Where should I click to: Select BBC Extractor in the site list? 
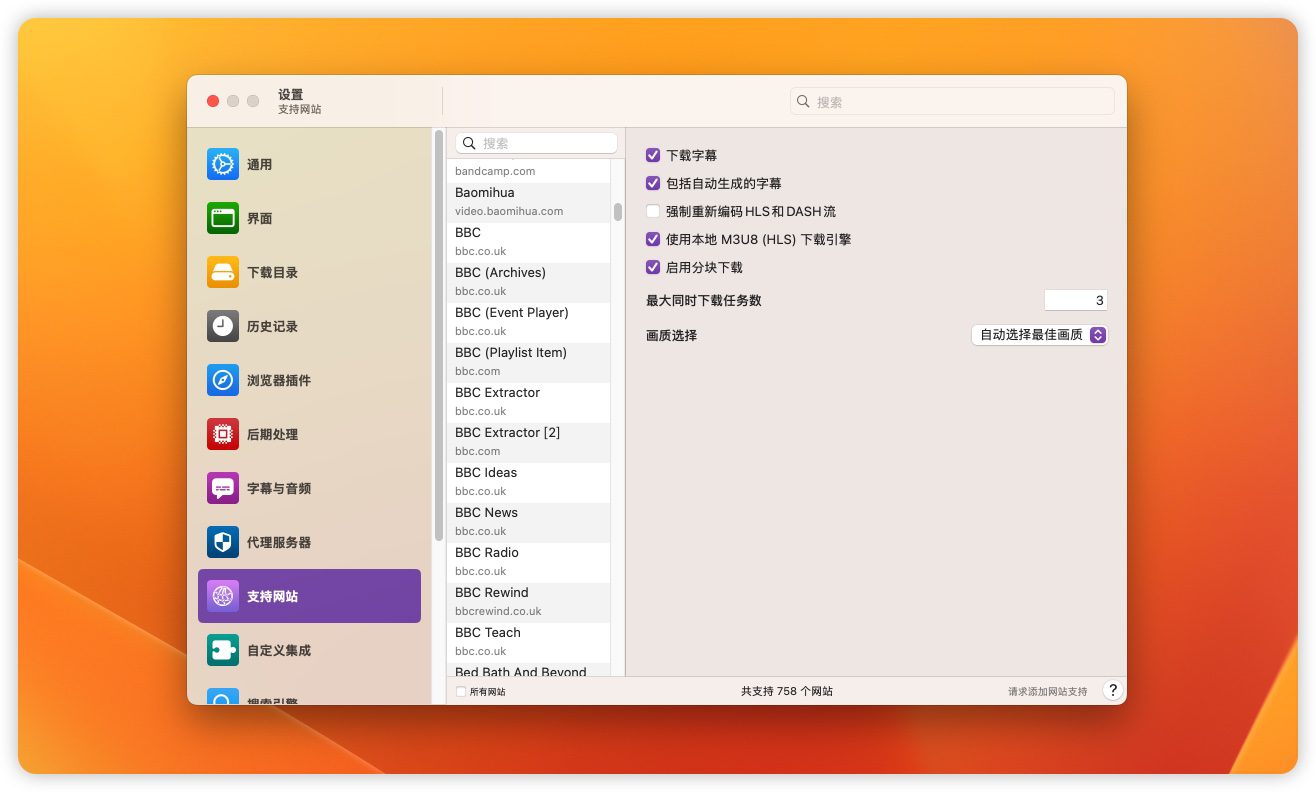(528, 401)
